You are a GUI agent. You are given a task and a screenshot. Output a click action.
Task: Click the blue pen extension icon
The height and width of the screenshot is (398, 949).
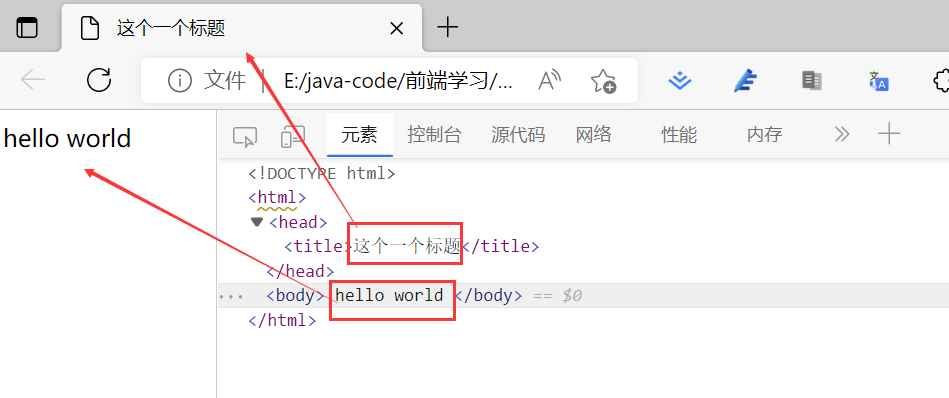tap(745, 80)
